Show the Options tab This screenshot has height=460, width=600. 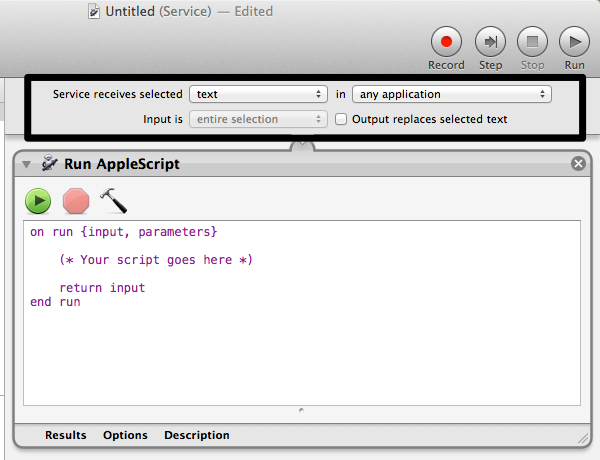click(125, 435)
